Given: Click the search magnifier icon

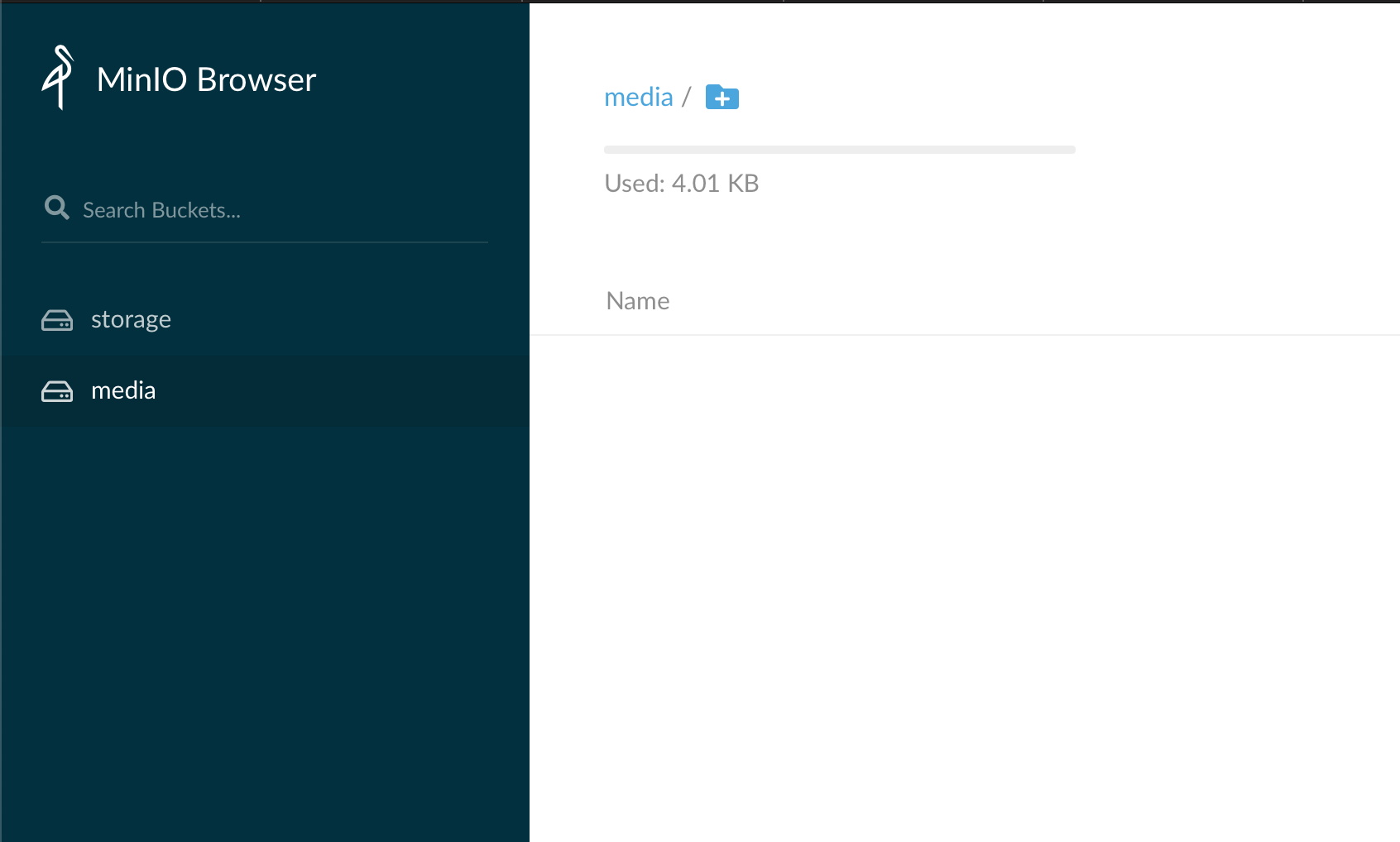Looking at the screenshot, I should [56, 208].
